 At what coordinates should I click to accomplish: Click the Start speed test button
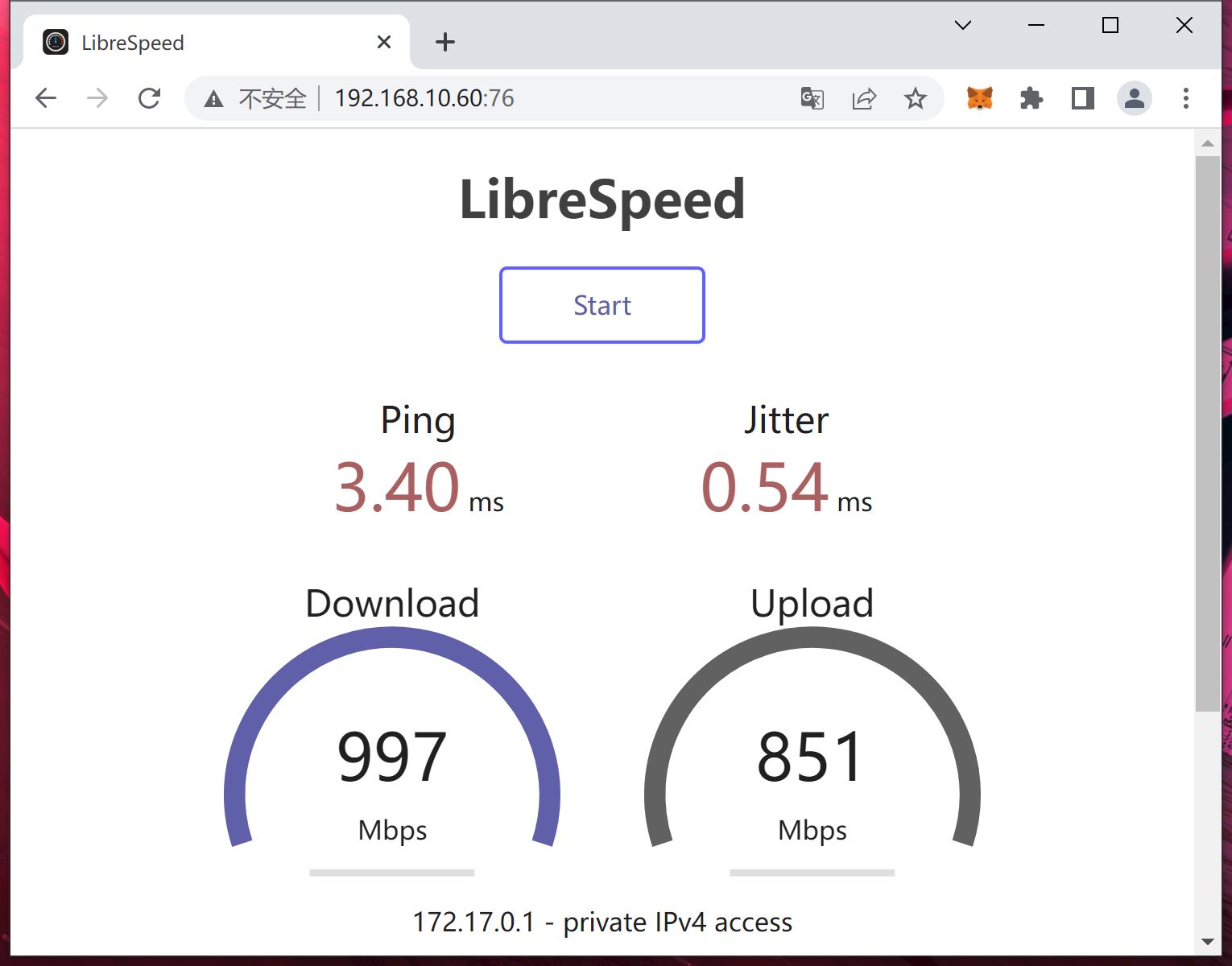(x=602, y=305)
